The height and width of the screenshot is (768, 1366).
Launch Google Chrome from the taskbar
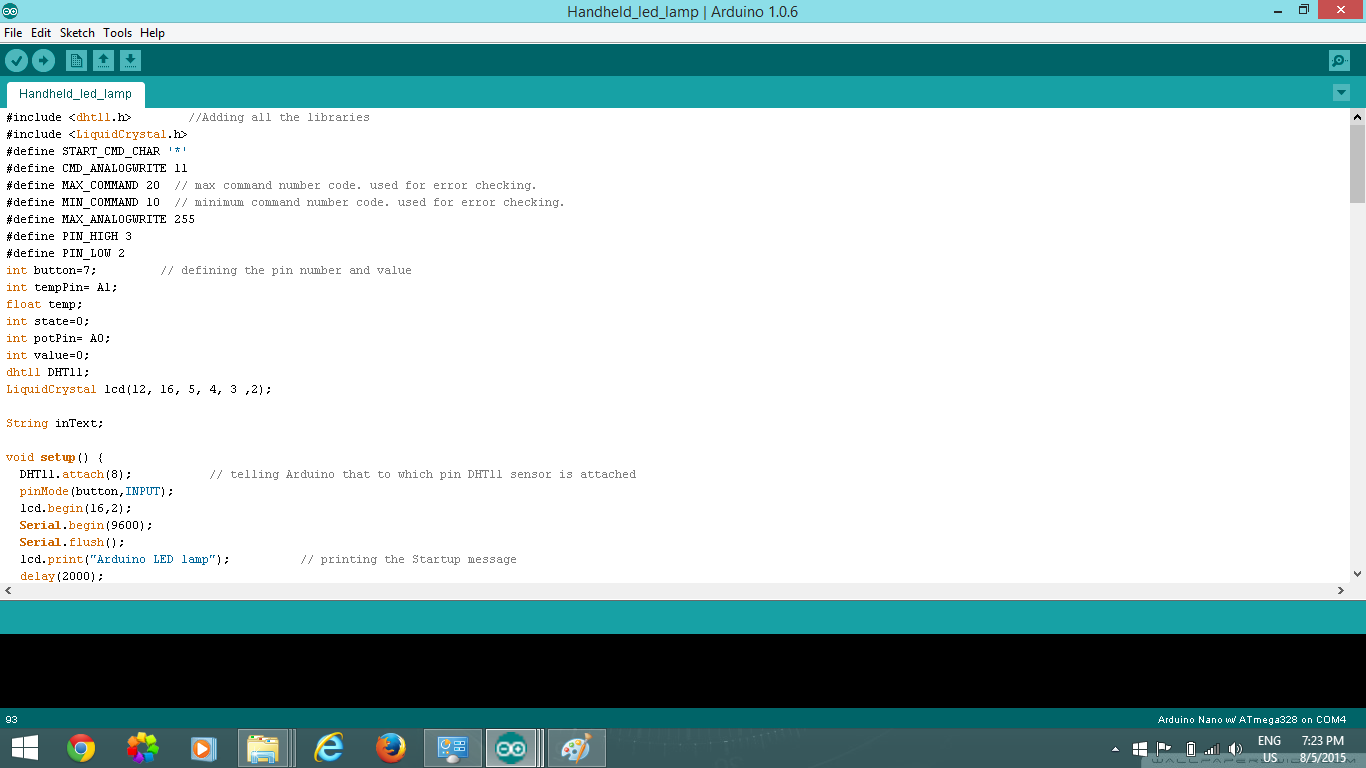click(x=81, y=748)
